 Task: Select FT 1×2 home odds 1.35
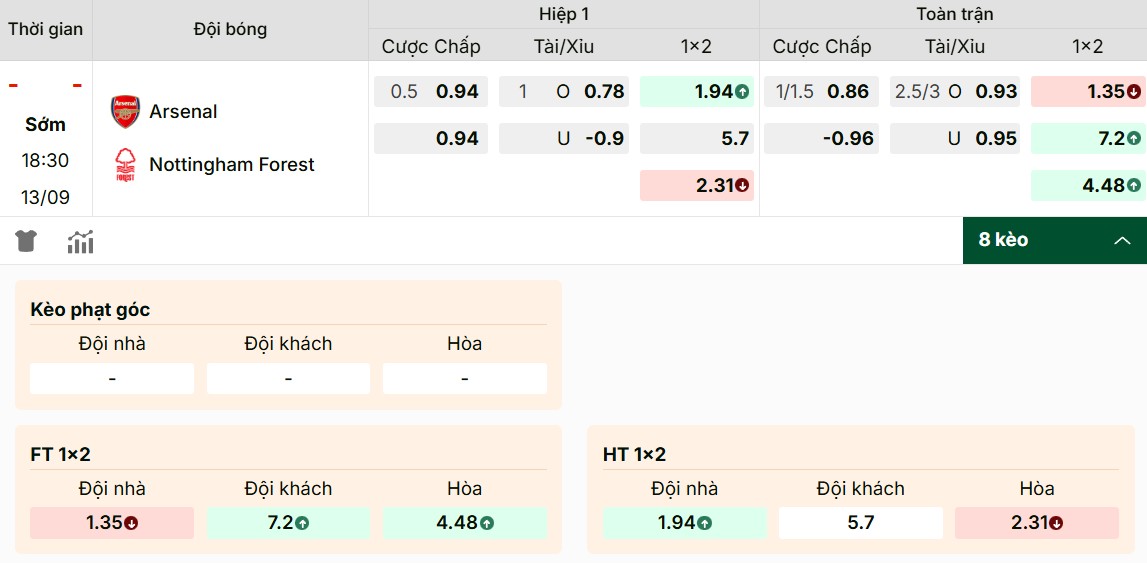[112, 522]
